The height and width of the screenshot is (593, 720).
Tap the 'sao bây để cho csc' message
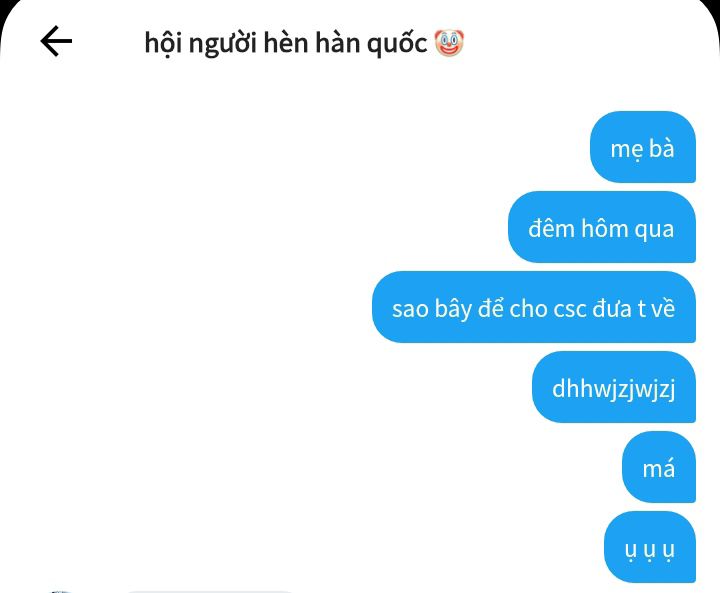(534, 307)
